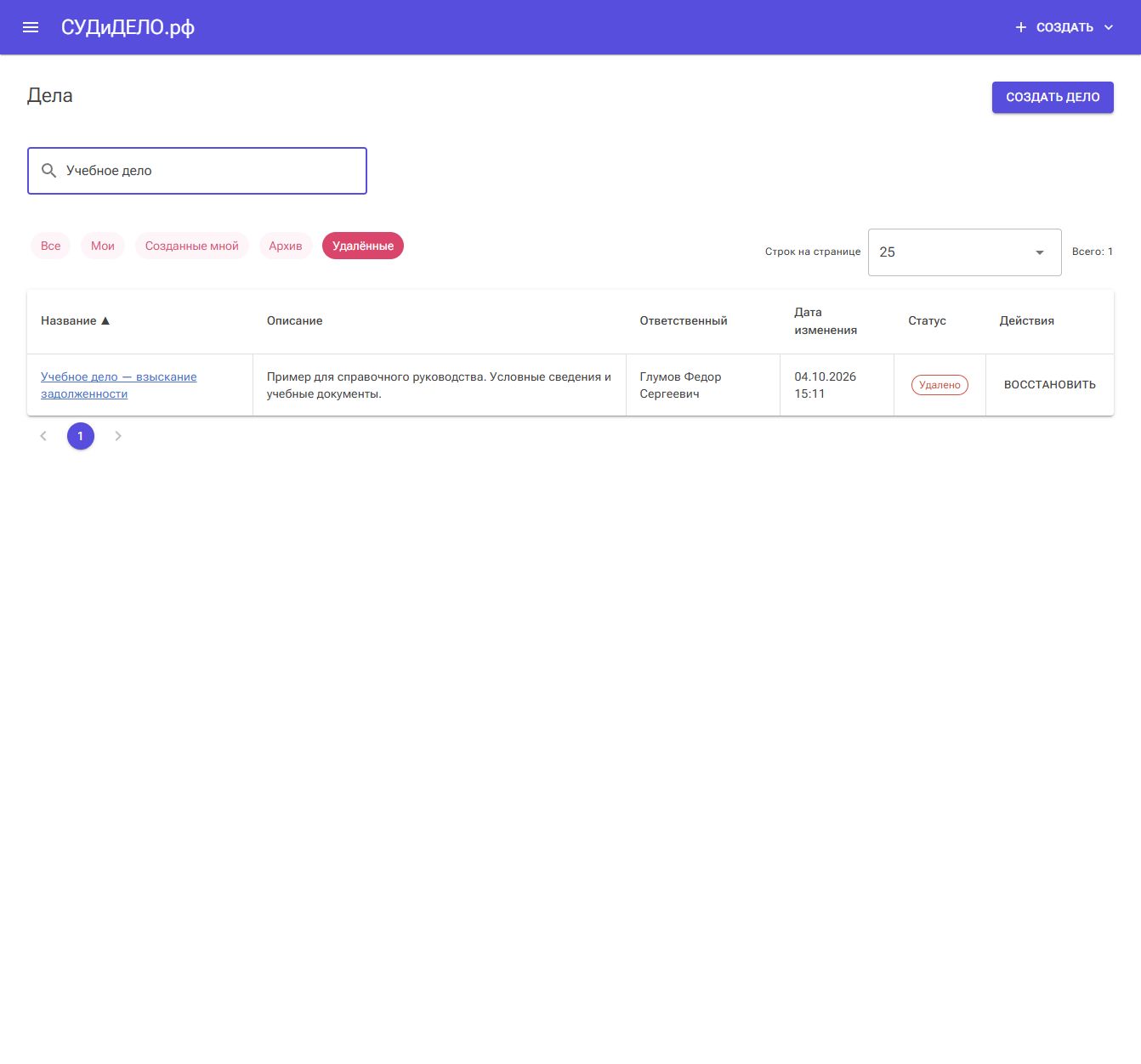
Task: Deselect the Удалённые filter chip
Action: click(x=363, y=246)
